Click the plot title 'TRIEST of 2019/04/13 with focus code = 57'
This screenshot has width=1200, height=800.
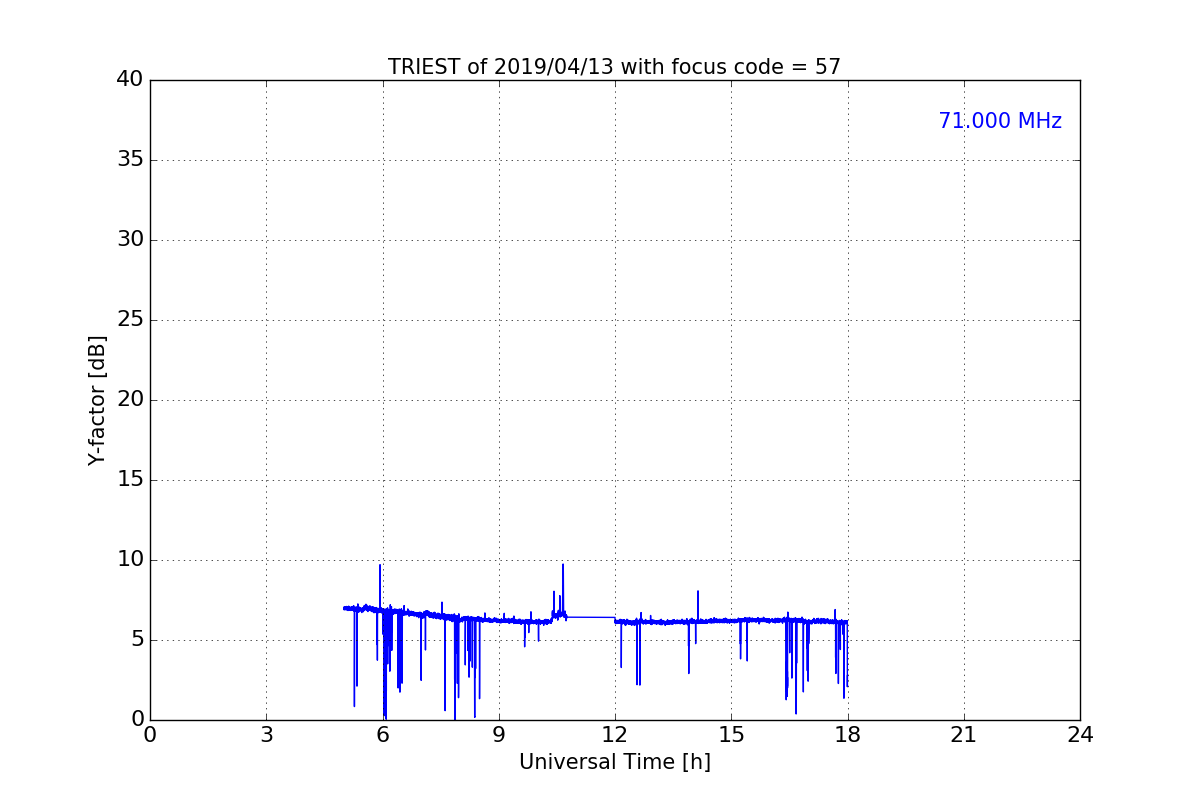[614, 67]
